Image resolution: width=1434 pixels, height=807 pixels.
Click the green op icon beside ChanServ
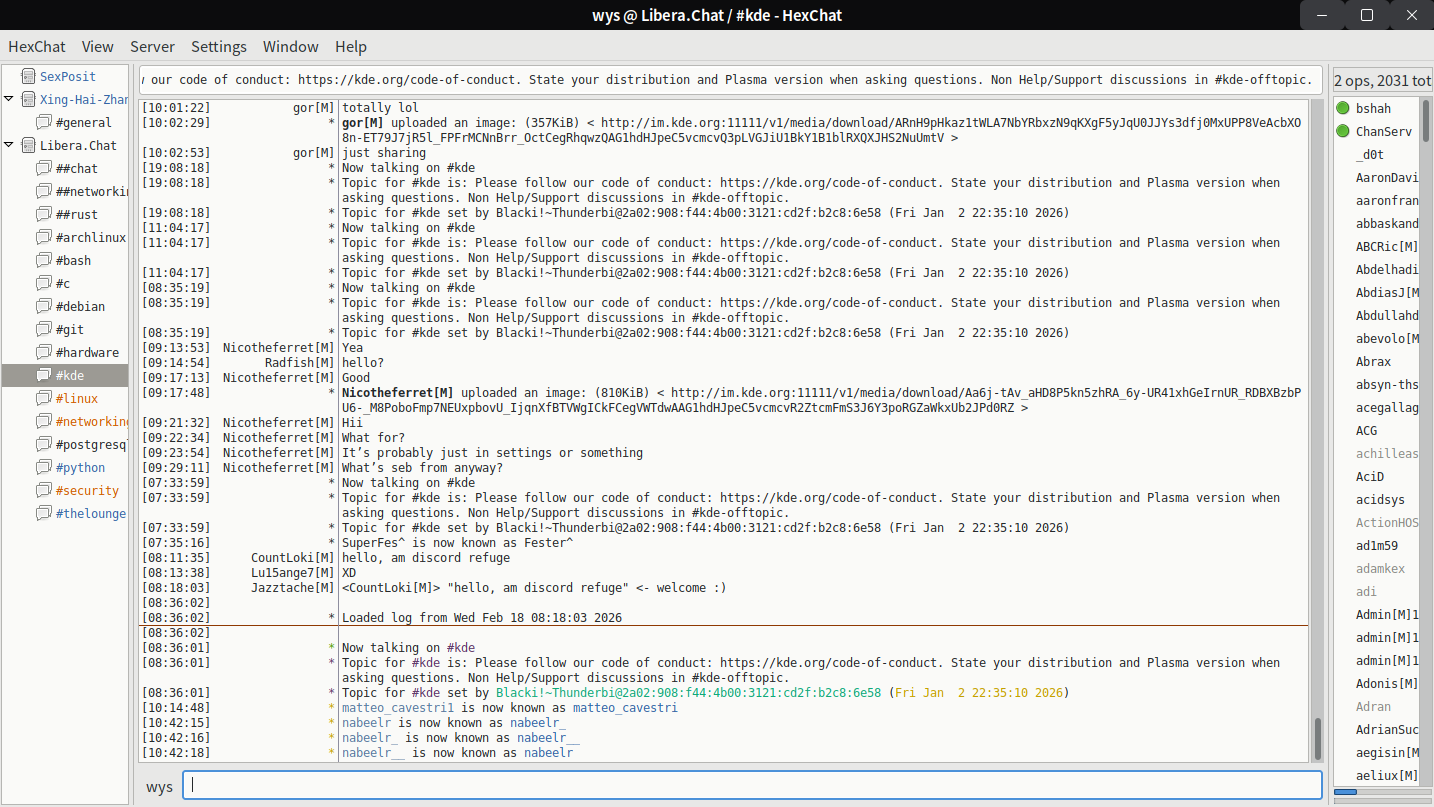coord(1343,131)
